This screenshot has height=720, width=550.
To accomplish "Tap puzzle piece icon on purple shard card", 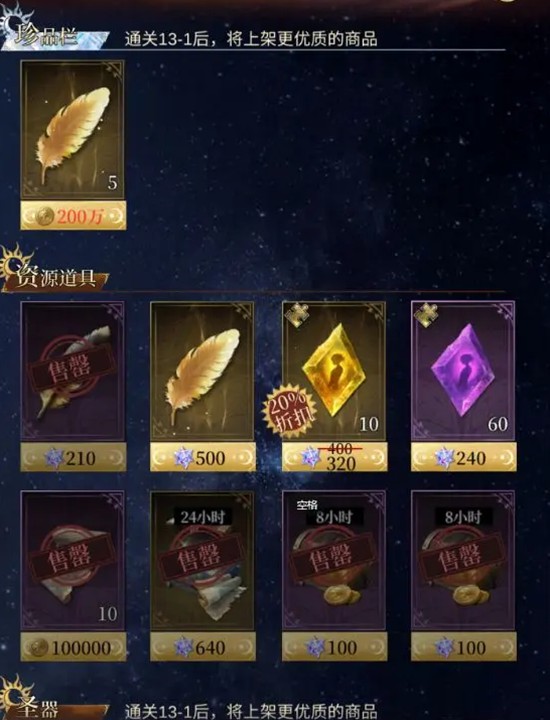I will [426, 314].
